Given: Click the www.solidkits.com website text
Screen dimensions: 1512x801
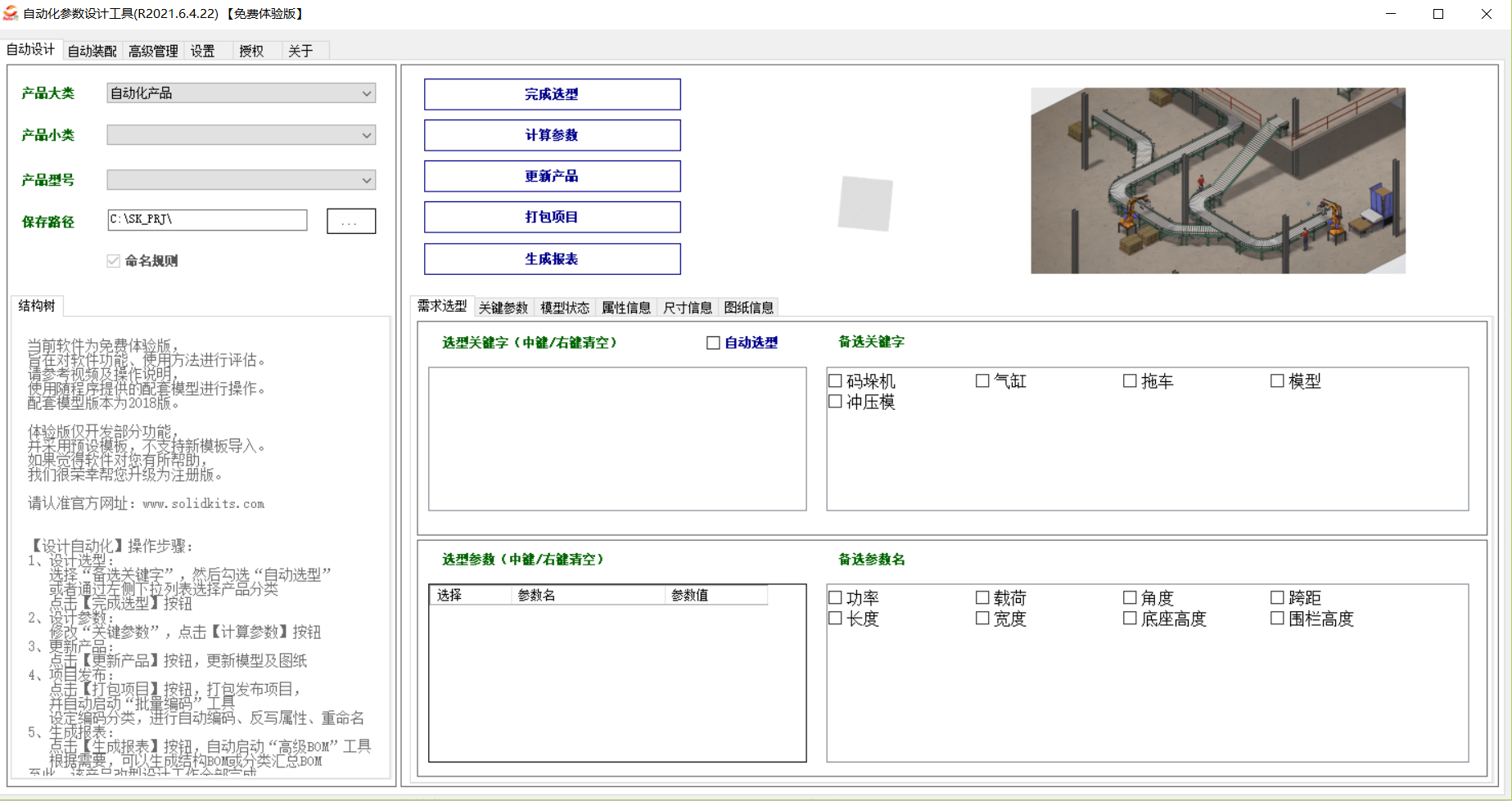Looking at the screenshot, I should pyautogui.click(x=203, y=504).
